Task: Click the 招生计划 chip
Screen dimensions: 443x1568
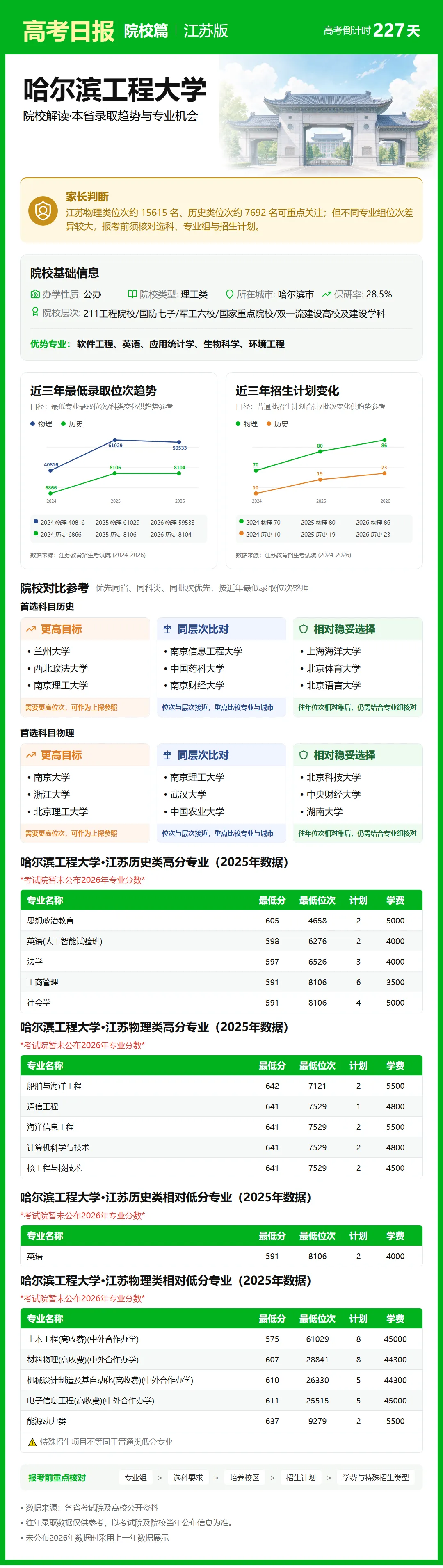Action: click(x=301, y=1478)
